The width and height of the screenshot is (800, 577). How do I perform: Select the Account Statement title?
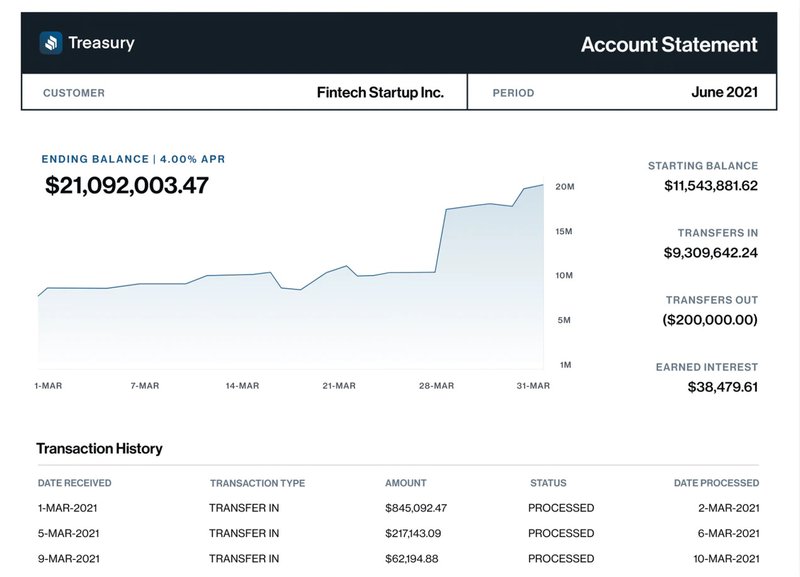[x=669, y=44]
